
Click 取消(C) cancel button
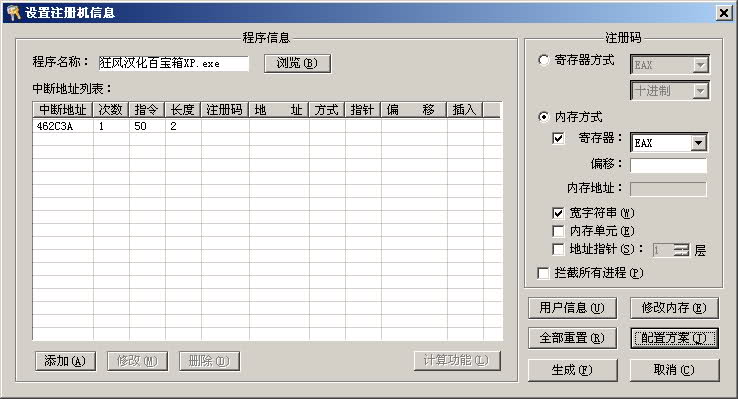coord(674,370)
